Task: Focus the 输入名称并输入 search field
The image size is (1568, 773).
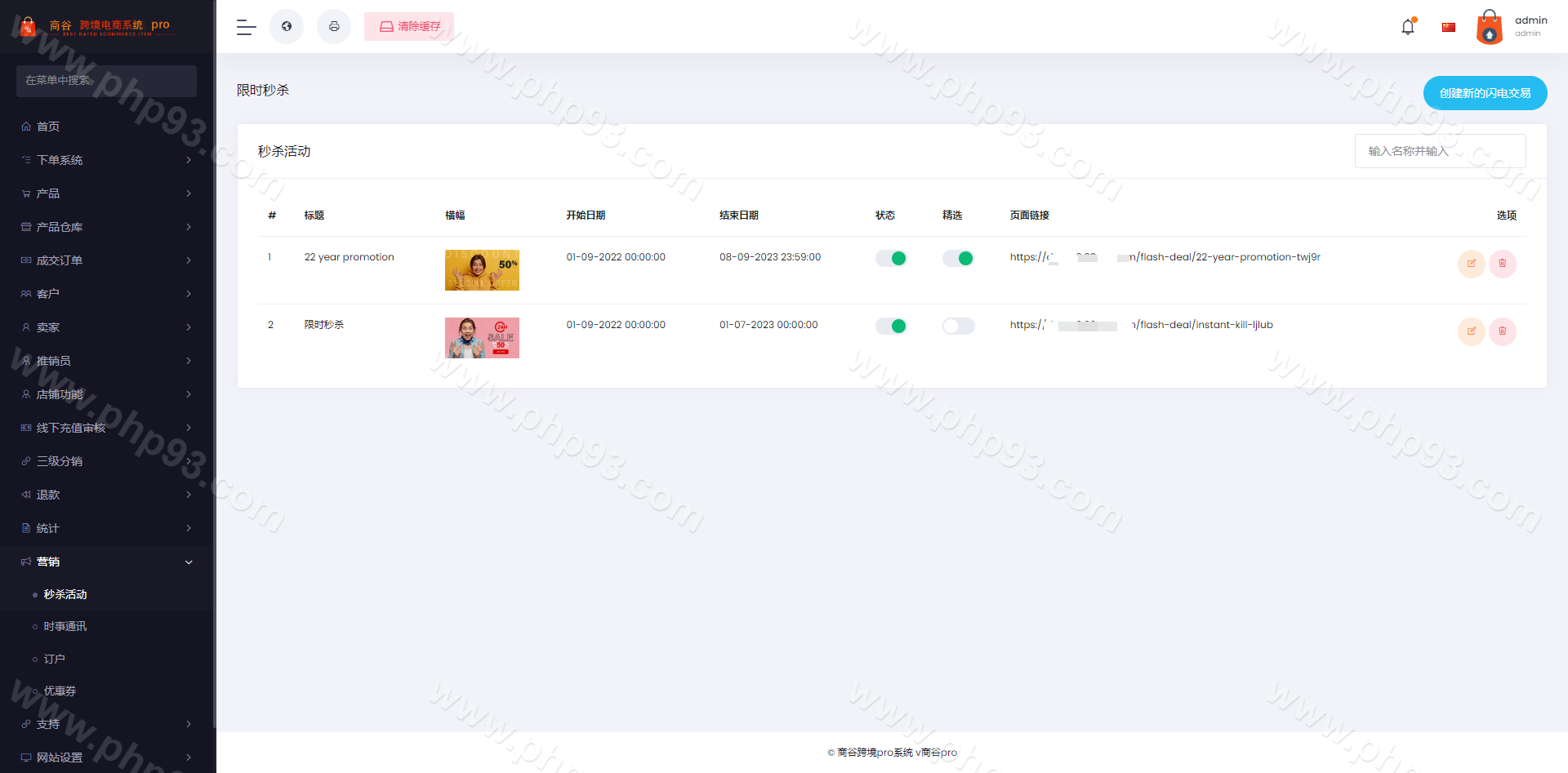Action: [x=1440, y=151]
